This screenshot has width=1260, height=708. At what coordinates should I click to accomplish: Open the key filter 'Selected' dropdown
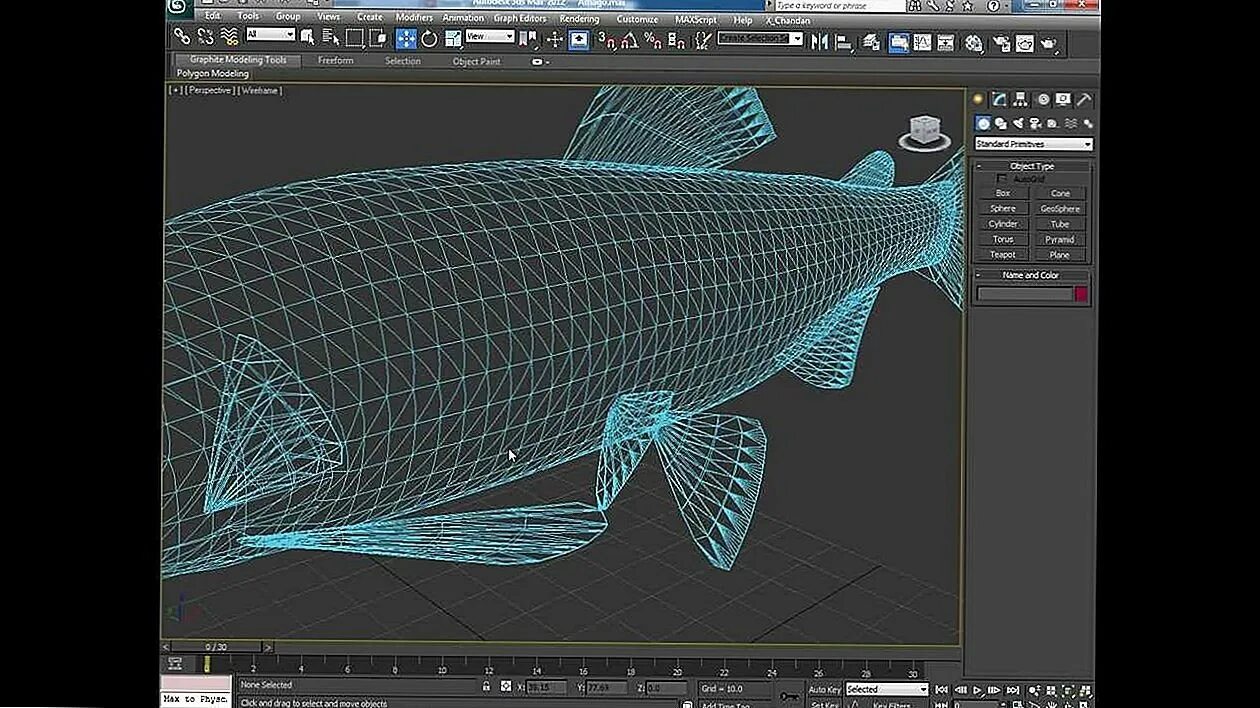tap(887, 689)
